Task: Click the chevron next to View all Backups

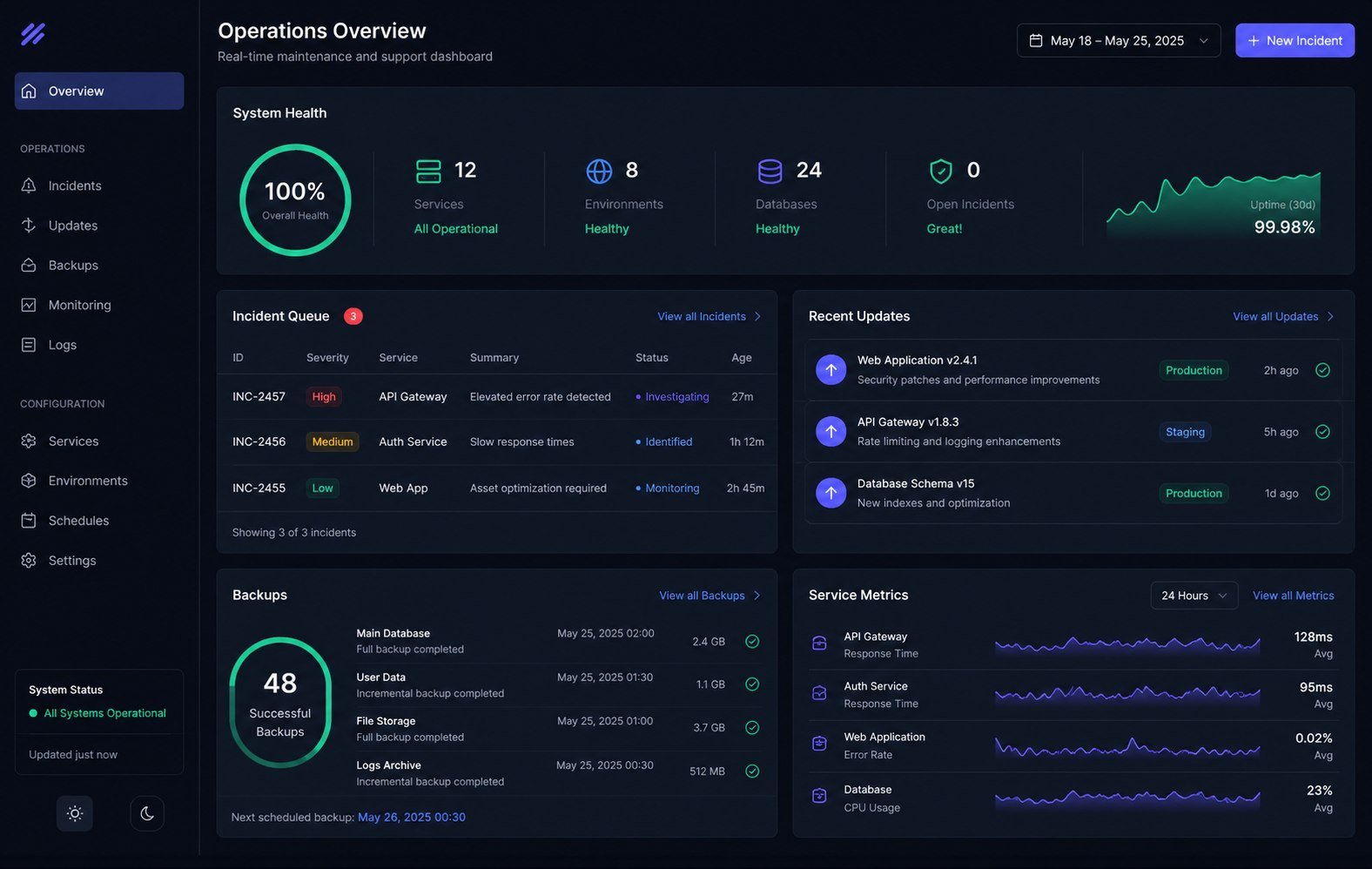Action: [757, 596]
